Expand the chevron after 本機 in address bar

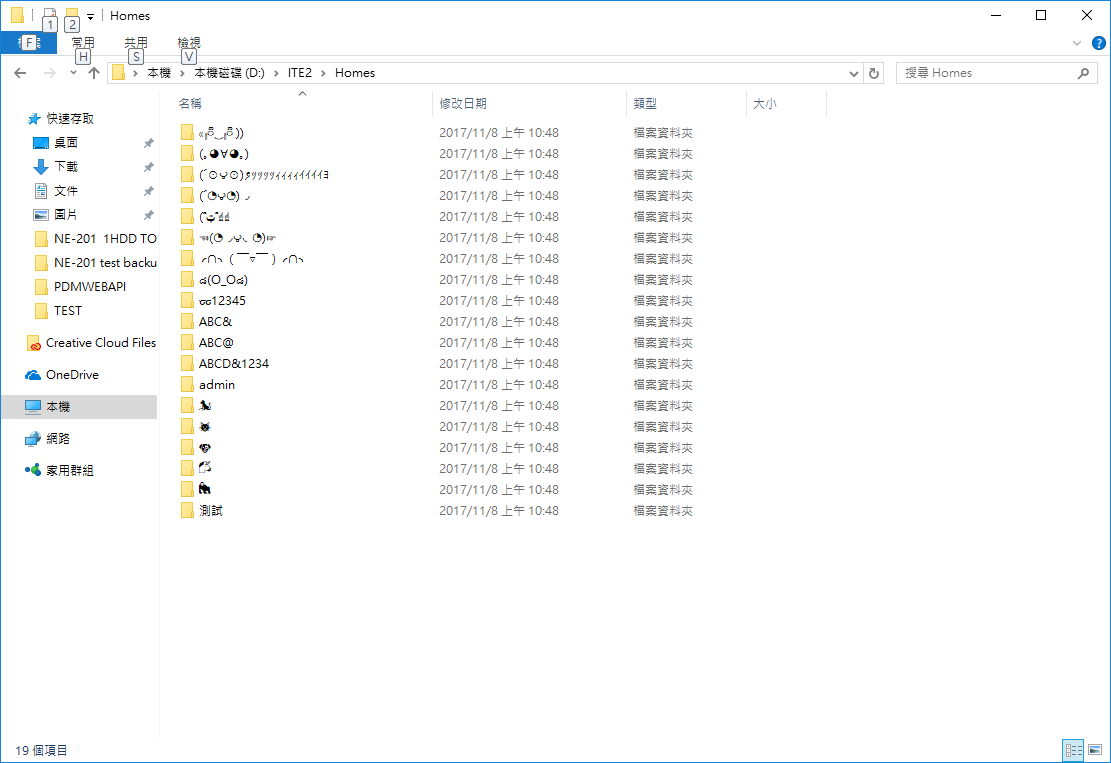click(183, 73)
